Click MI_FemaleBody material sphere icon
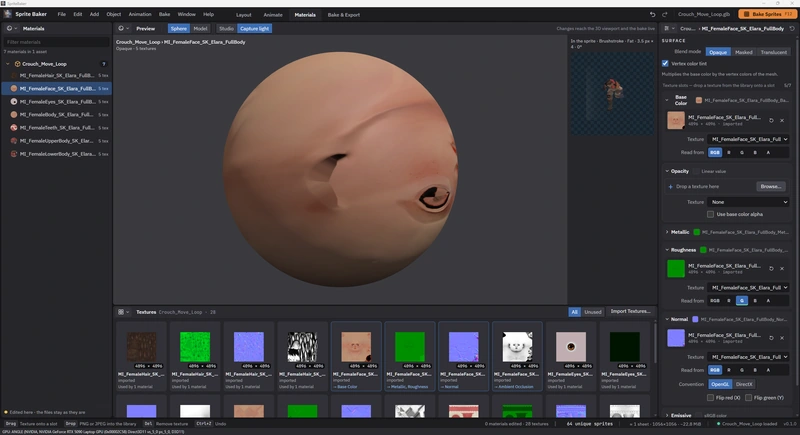Image resolution: width=800 pixels, height=435 pixels. coord(14,115)
